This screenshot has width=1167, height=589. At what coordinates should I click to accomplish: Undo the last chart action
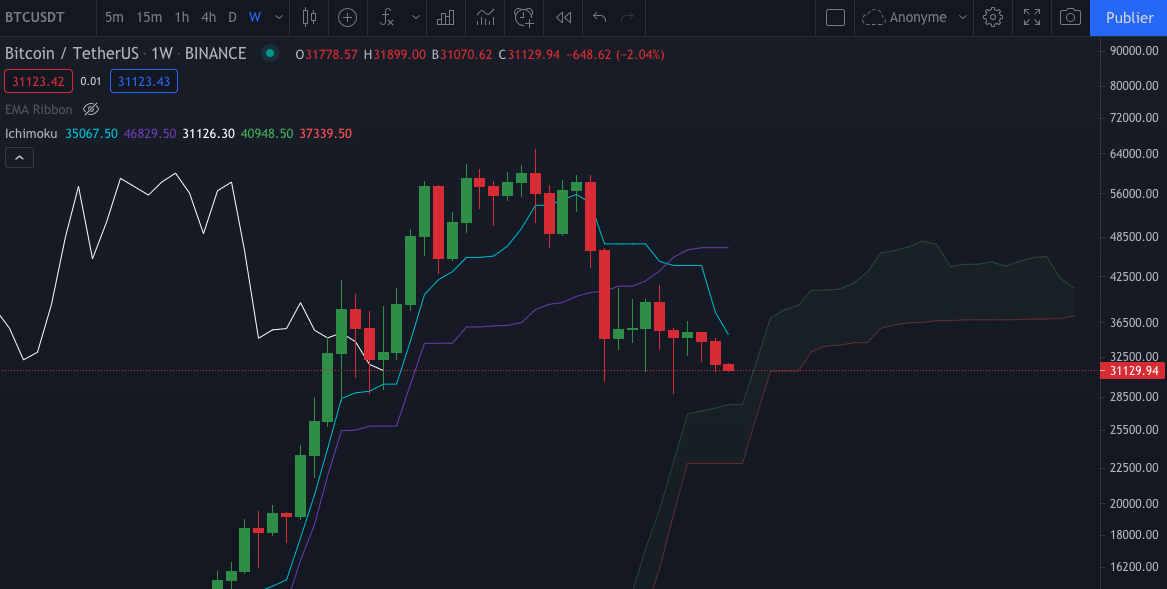click(x=598, y=17)
